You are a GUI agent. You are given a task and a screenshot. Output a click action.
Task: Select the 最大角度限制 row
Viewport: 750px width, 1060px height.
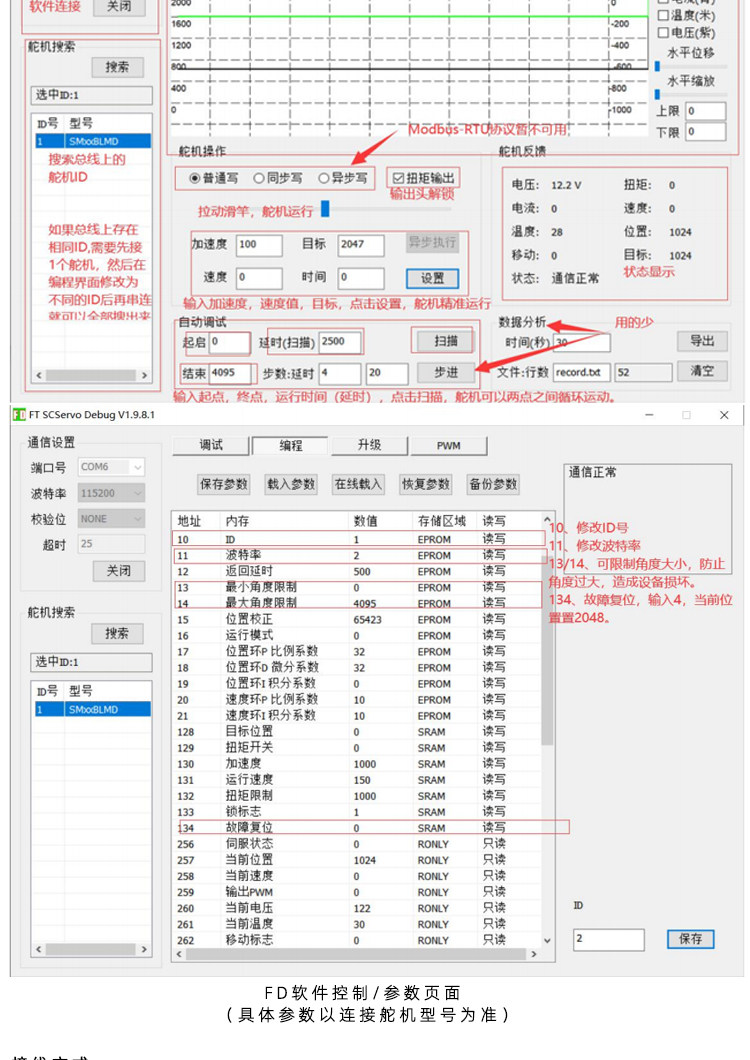coord(357,603)
